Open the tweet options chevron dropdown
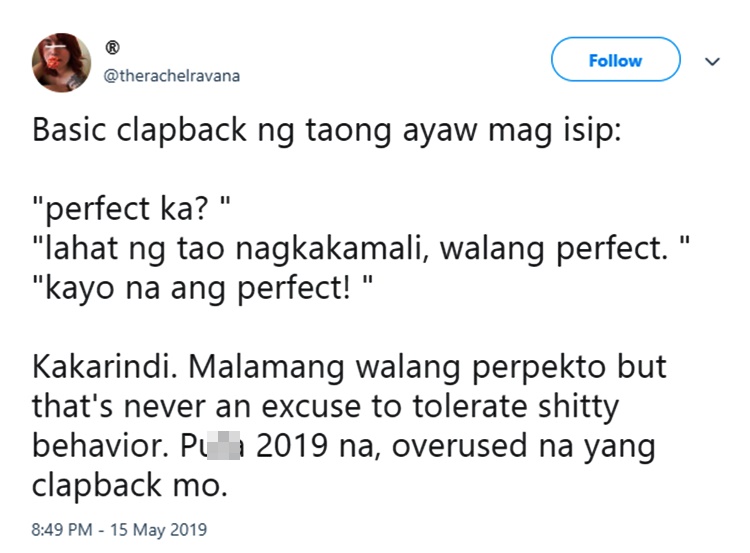Image resolution: width=750 pixels, height=553 pixels. (712, 62)
